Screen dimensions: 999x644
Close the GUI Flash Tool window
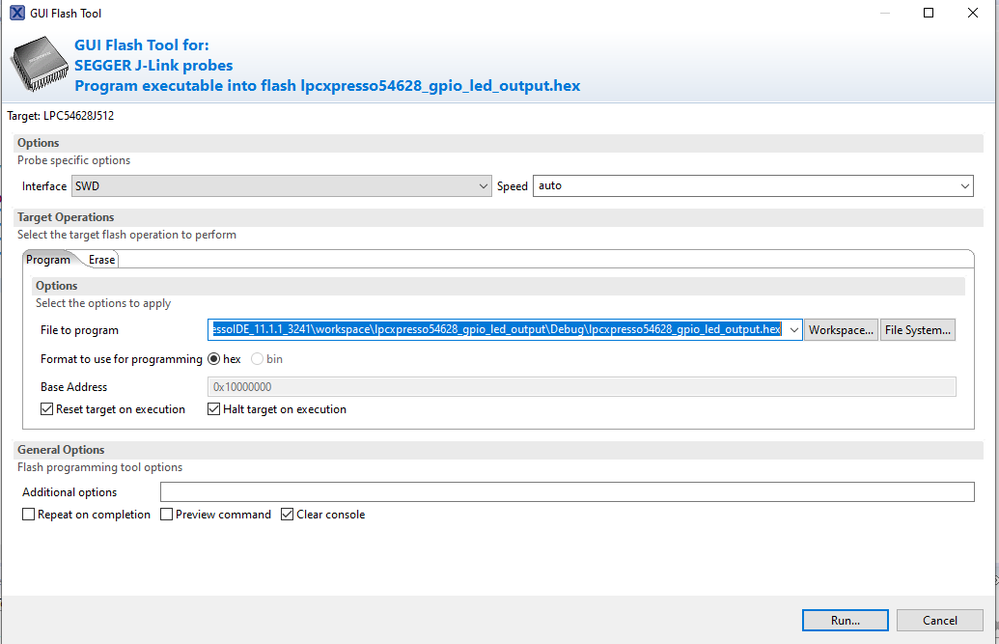972,13
